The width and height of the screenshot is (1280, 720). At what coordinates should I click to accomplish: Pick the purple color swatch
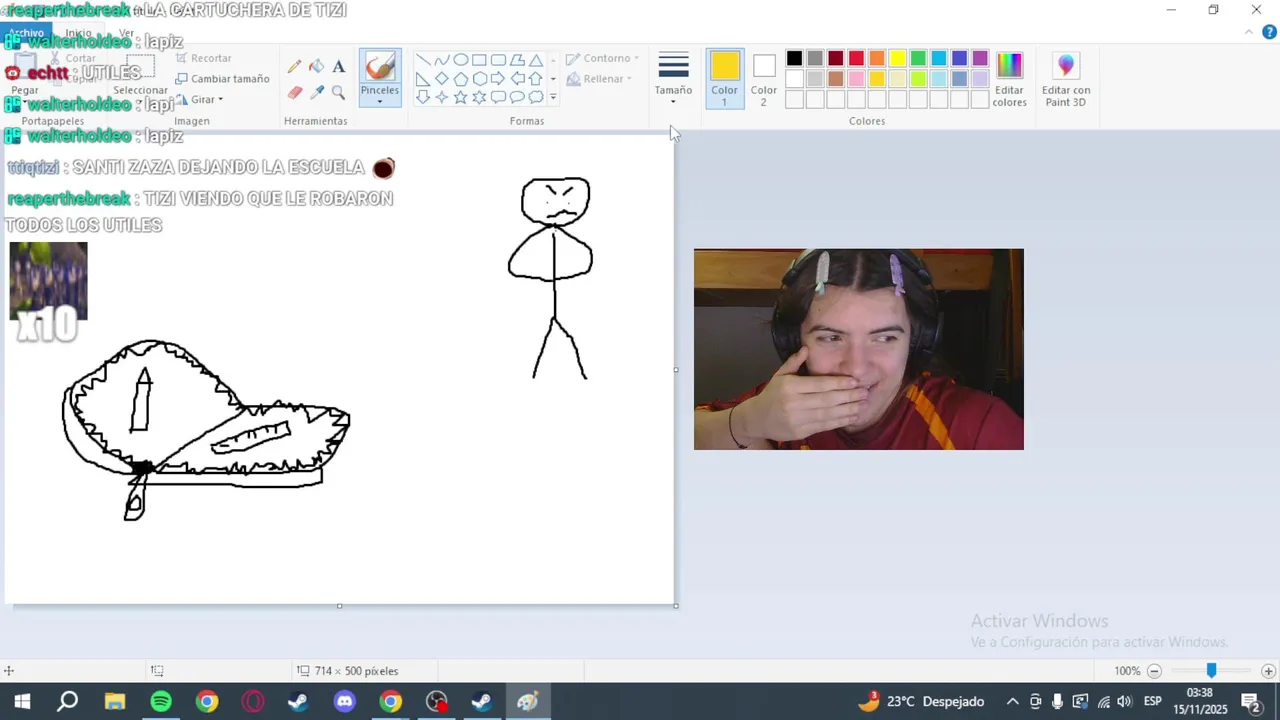tap(980, 59)
